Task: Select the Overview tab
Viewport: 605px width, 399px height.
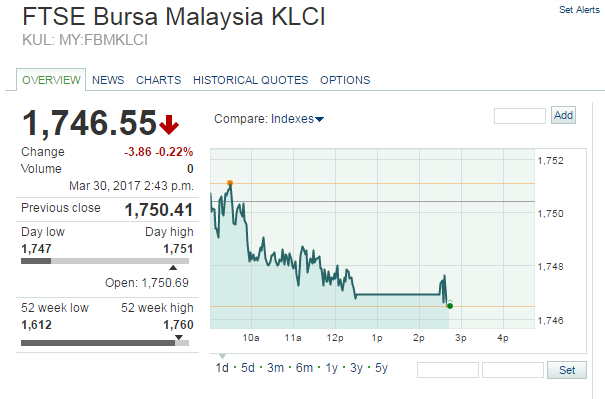Action: pos(51,80)
